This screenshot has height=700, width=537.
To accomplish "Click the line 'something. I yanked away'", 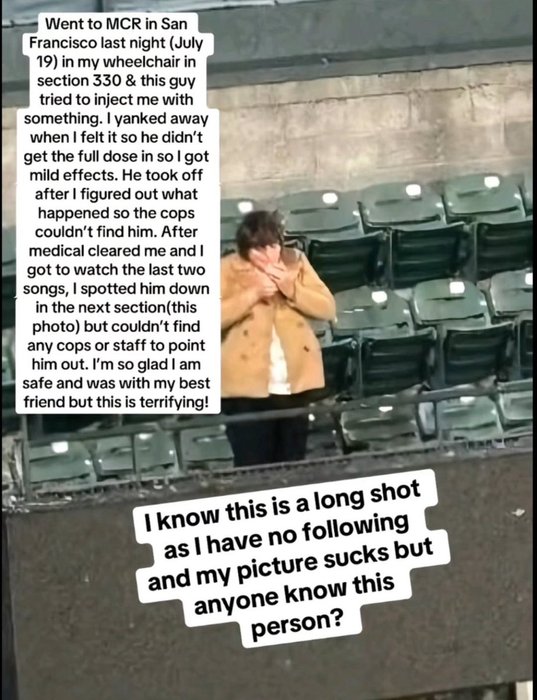I will pyautogui.click(x=116, y=119).
